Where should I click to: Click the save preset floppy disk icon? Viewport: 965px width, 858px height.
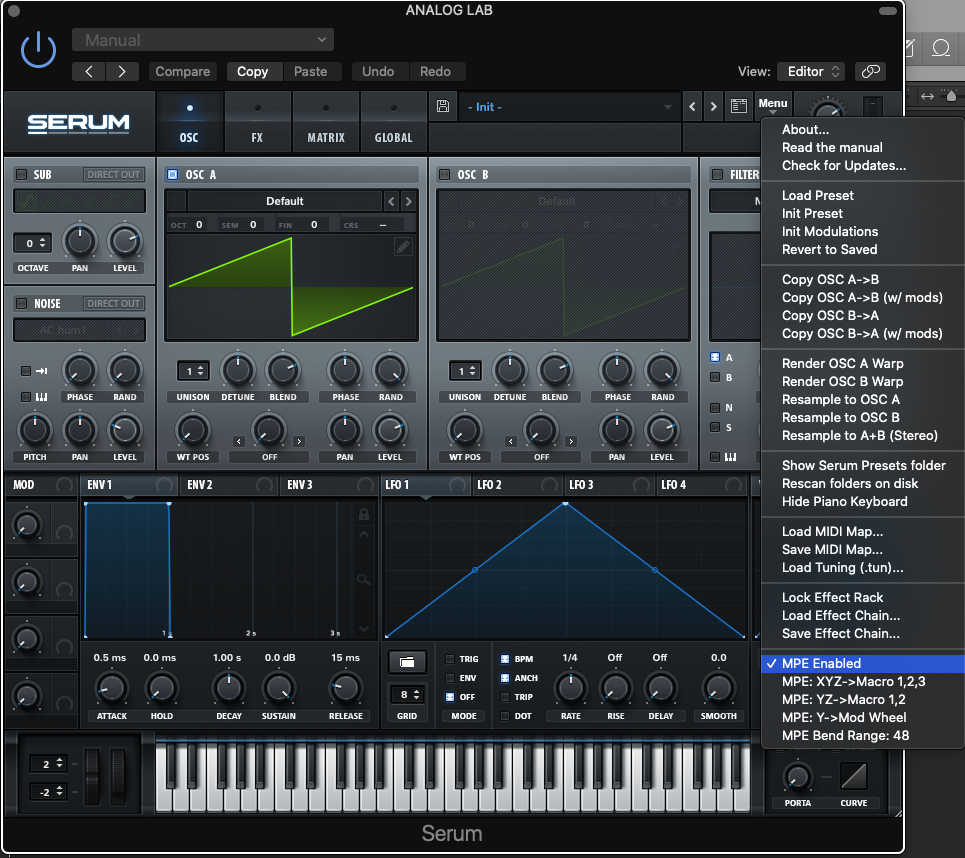[443, 107]
